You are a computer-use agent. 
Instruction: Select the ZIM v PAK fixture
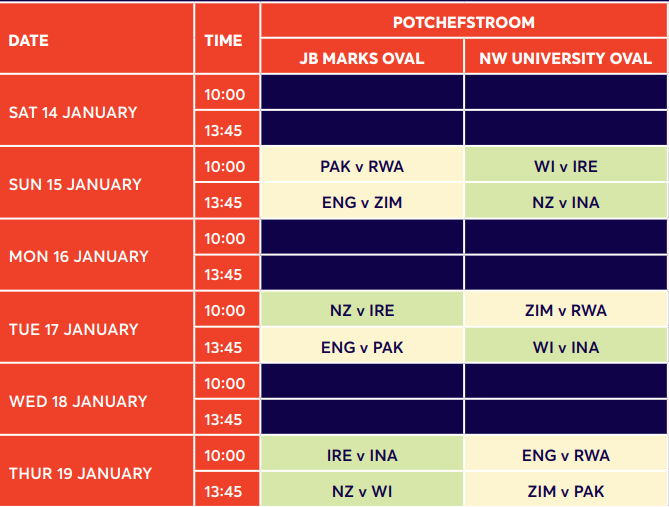[566, 490]
